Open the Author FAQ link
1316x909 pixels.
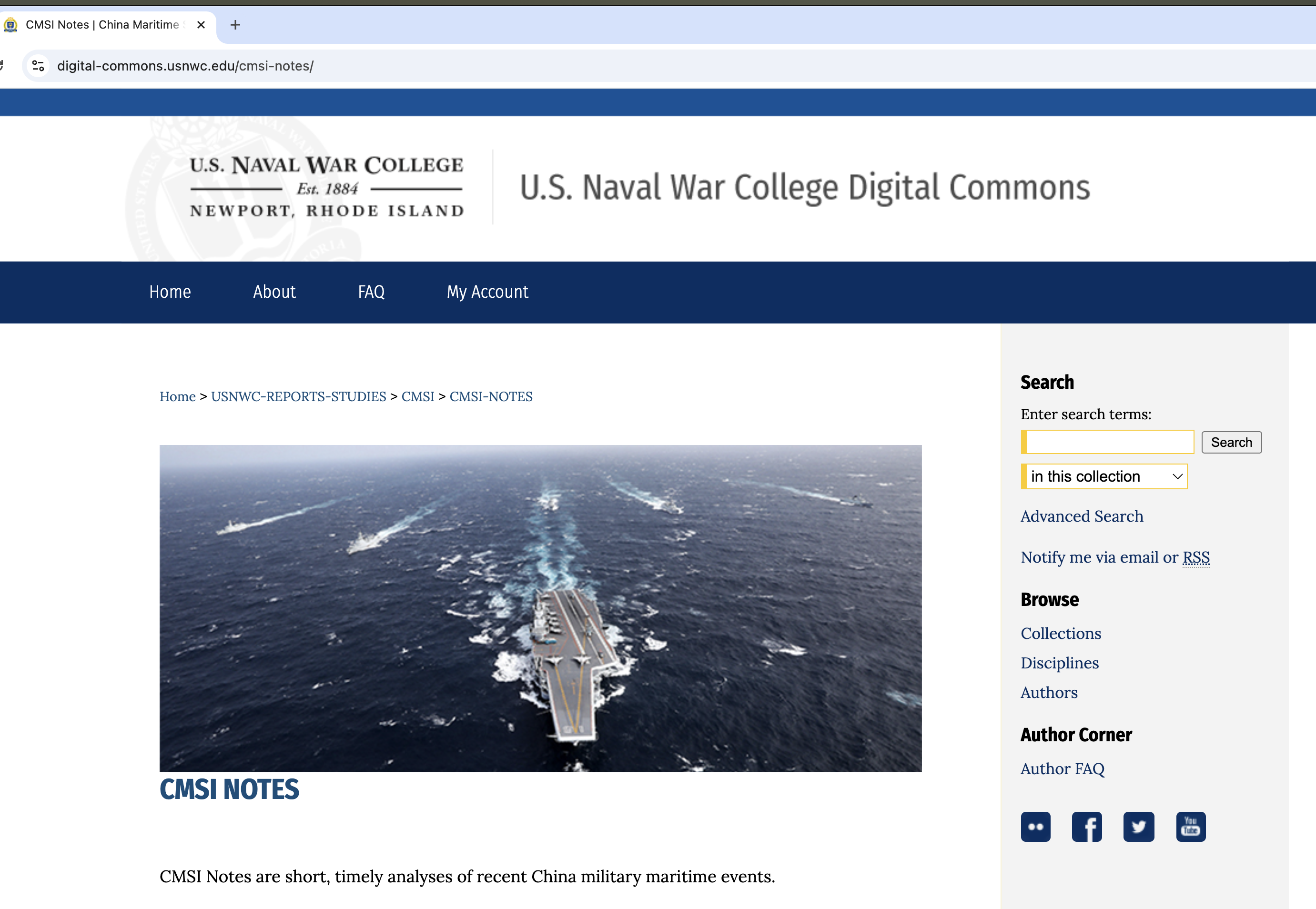coord(1062,769)
